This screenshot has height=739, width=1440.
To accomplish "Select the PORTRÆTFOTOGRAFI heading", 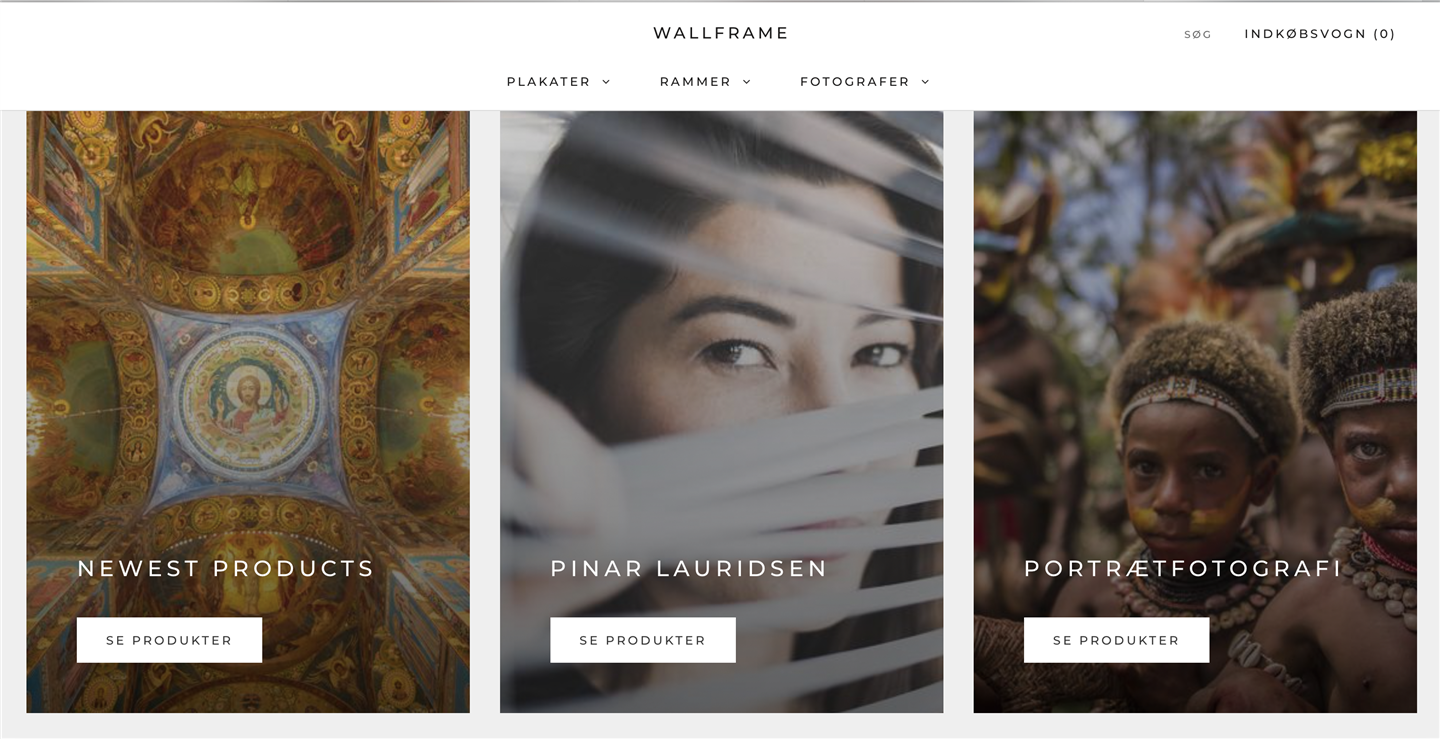I will coord(1183,569).
